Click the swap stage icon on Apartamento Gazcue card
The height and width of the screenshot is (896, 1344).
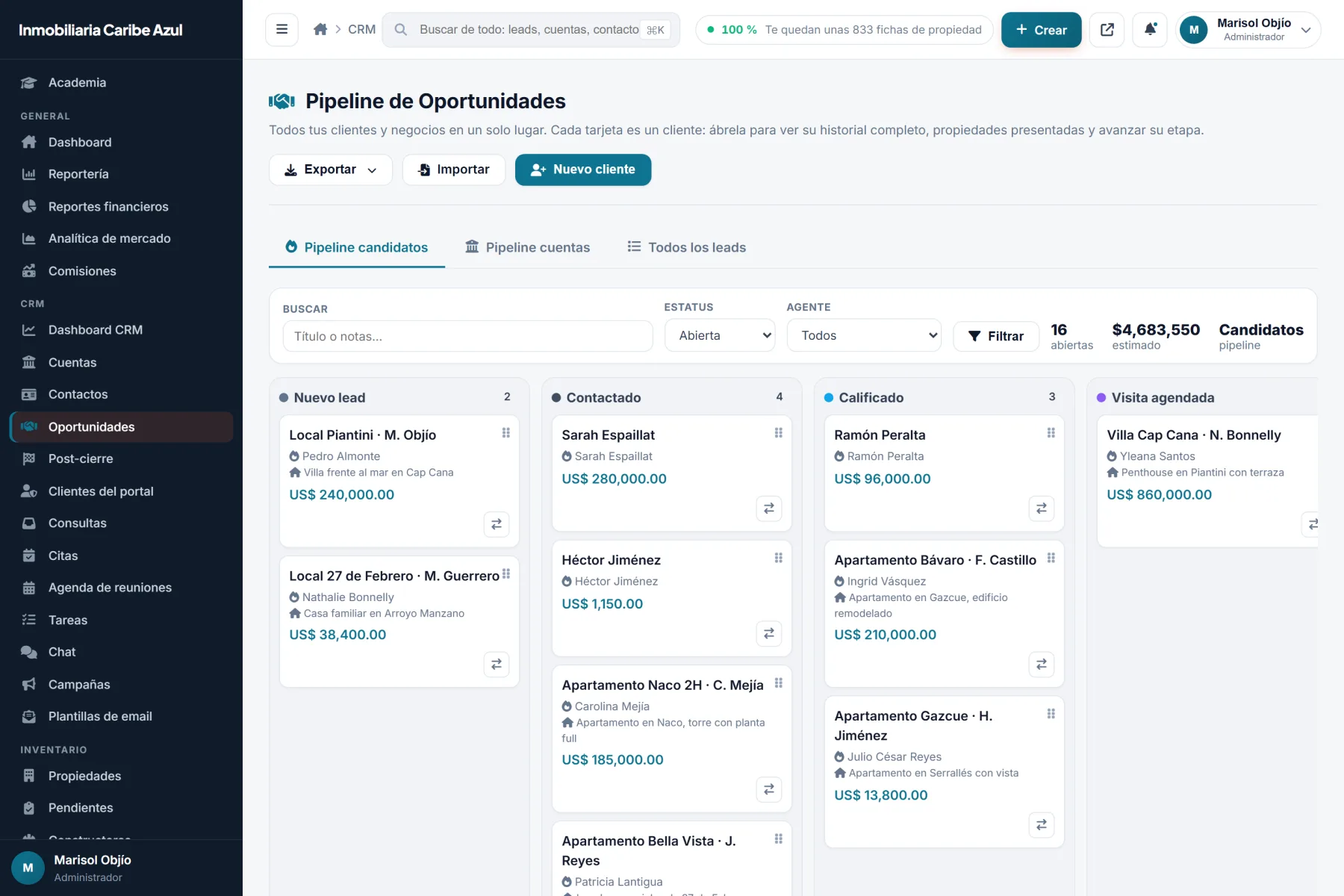tap(1042, 825)
